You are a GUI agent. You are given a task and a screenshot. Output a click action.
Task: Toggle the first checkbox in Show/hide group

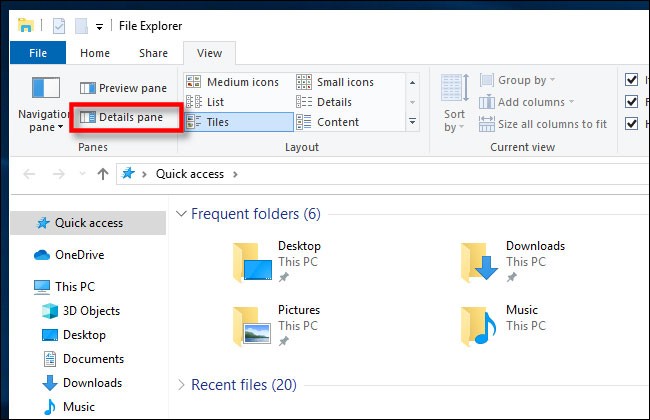[x=631, y=80]
